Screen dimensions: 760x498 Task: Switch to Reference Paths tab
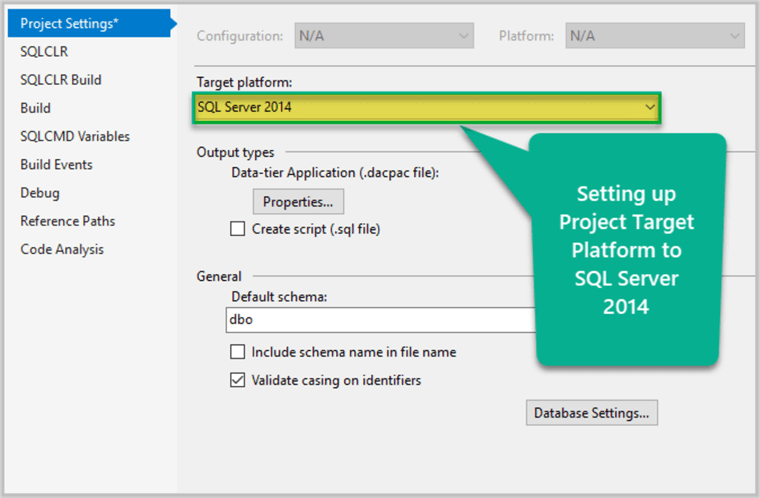pyautogui.click(x=68, y=221)
